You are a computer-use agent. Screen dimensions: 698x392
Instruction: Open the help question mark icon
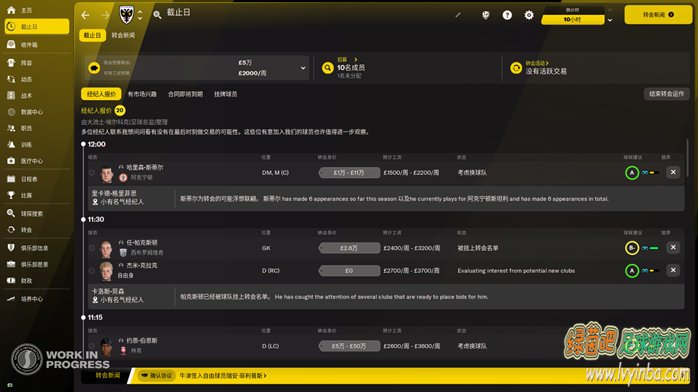click(x=507, y=15)
